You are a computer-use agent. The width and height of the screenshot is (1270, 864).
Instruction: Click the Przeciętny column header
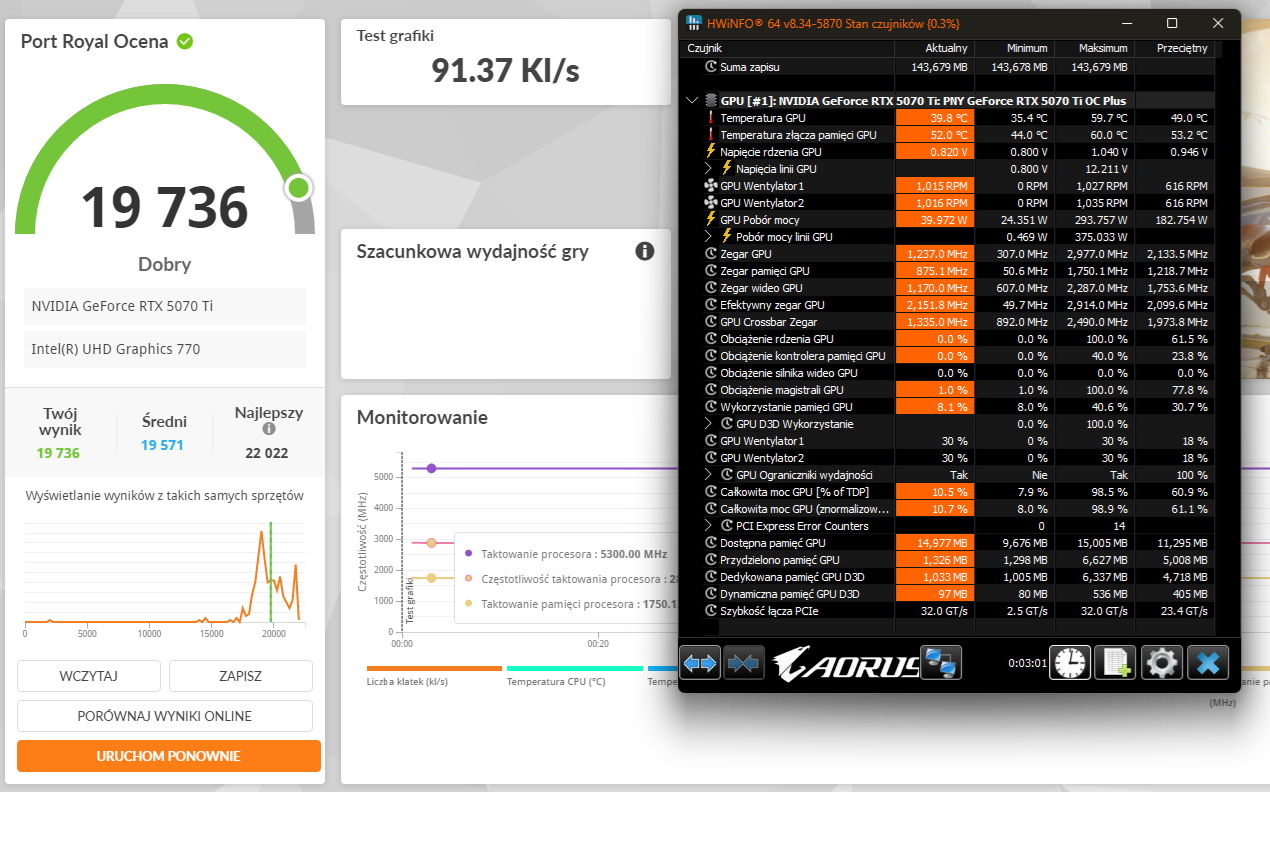tap(1175, 48)
